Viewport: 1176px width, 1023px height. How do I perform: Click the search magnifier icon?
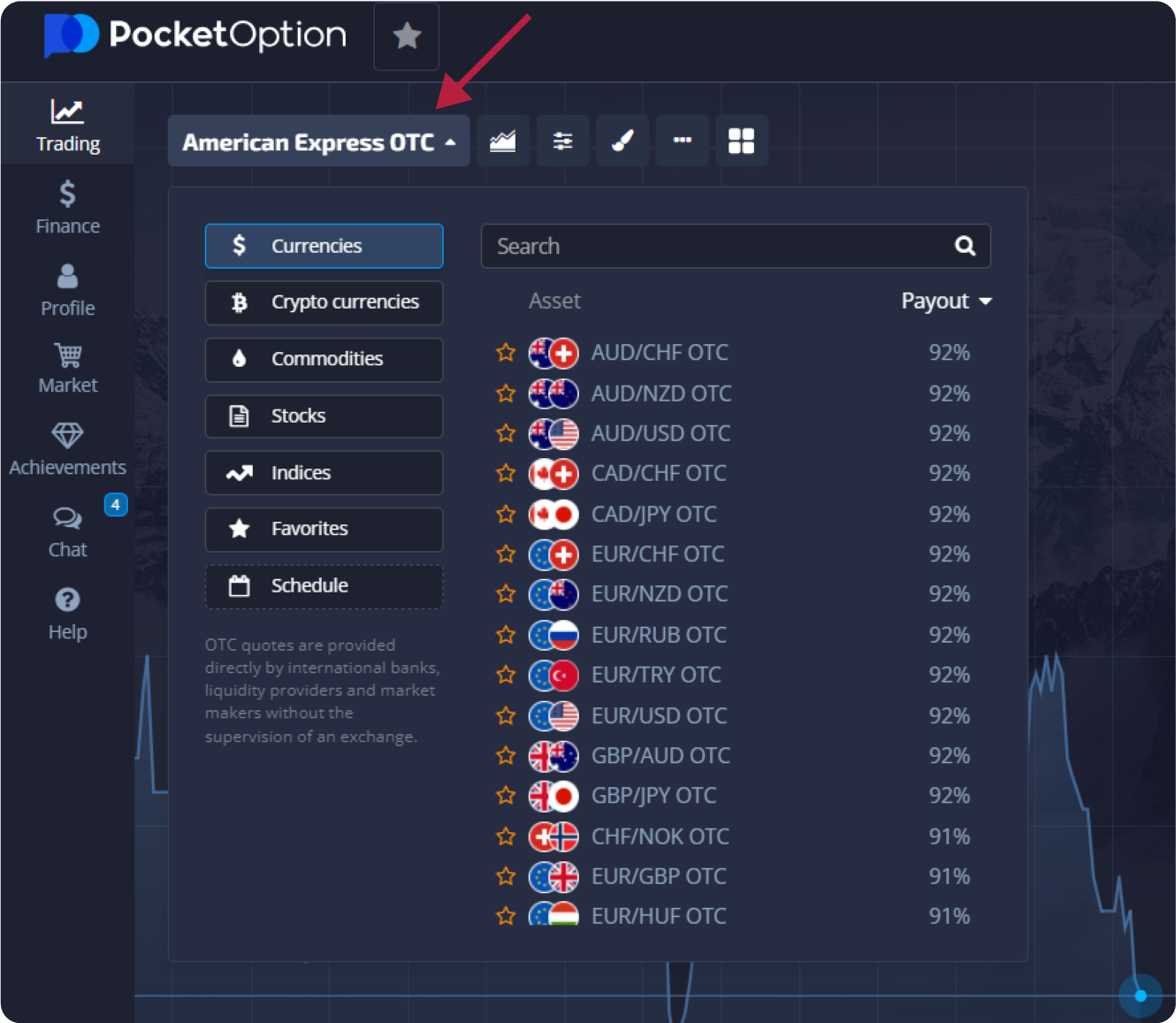965,246
